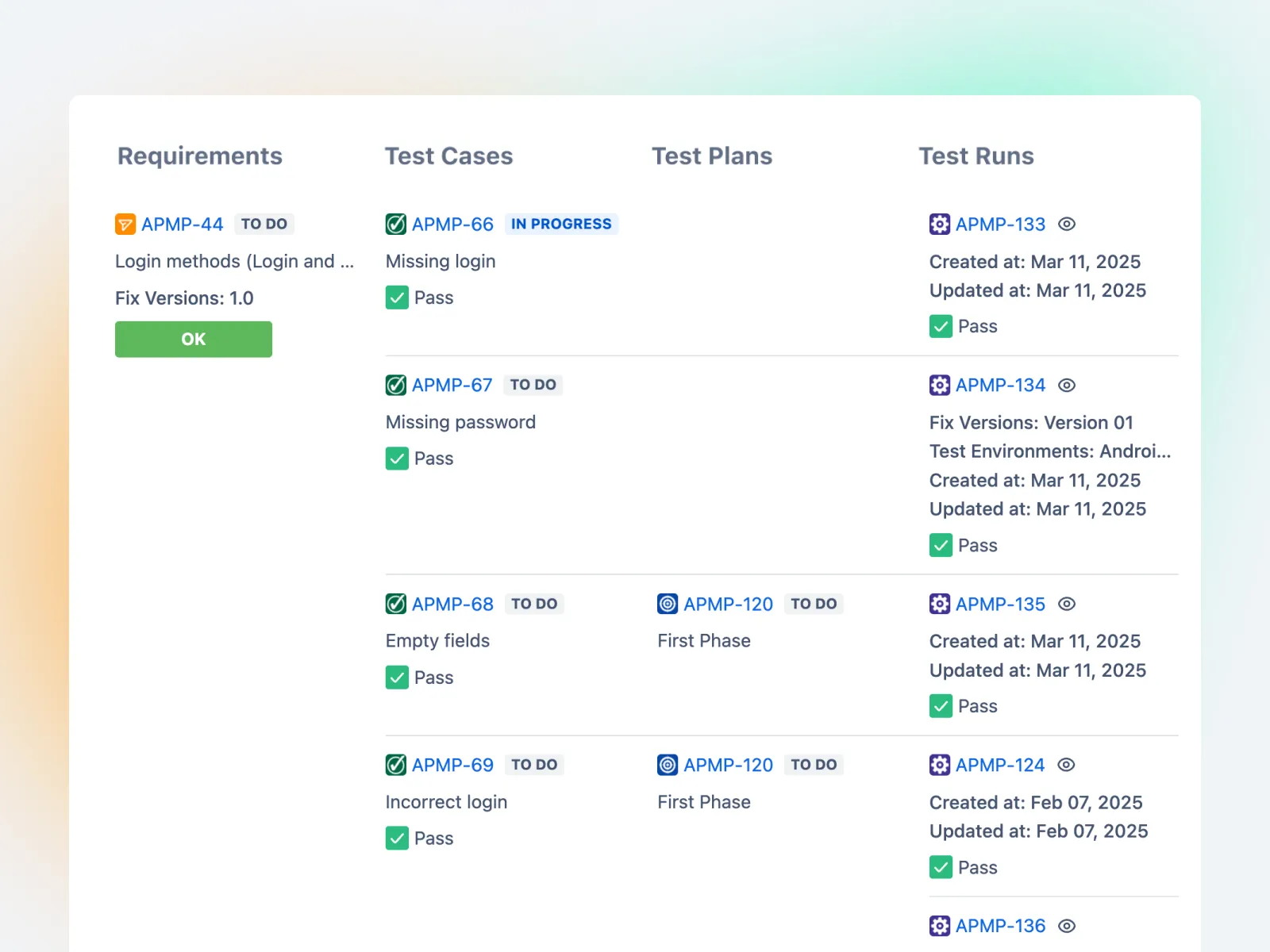Click Pass checkmark under Missing password

click(397, 459)
